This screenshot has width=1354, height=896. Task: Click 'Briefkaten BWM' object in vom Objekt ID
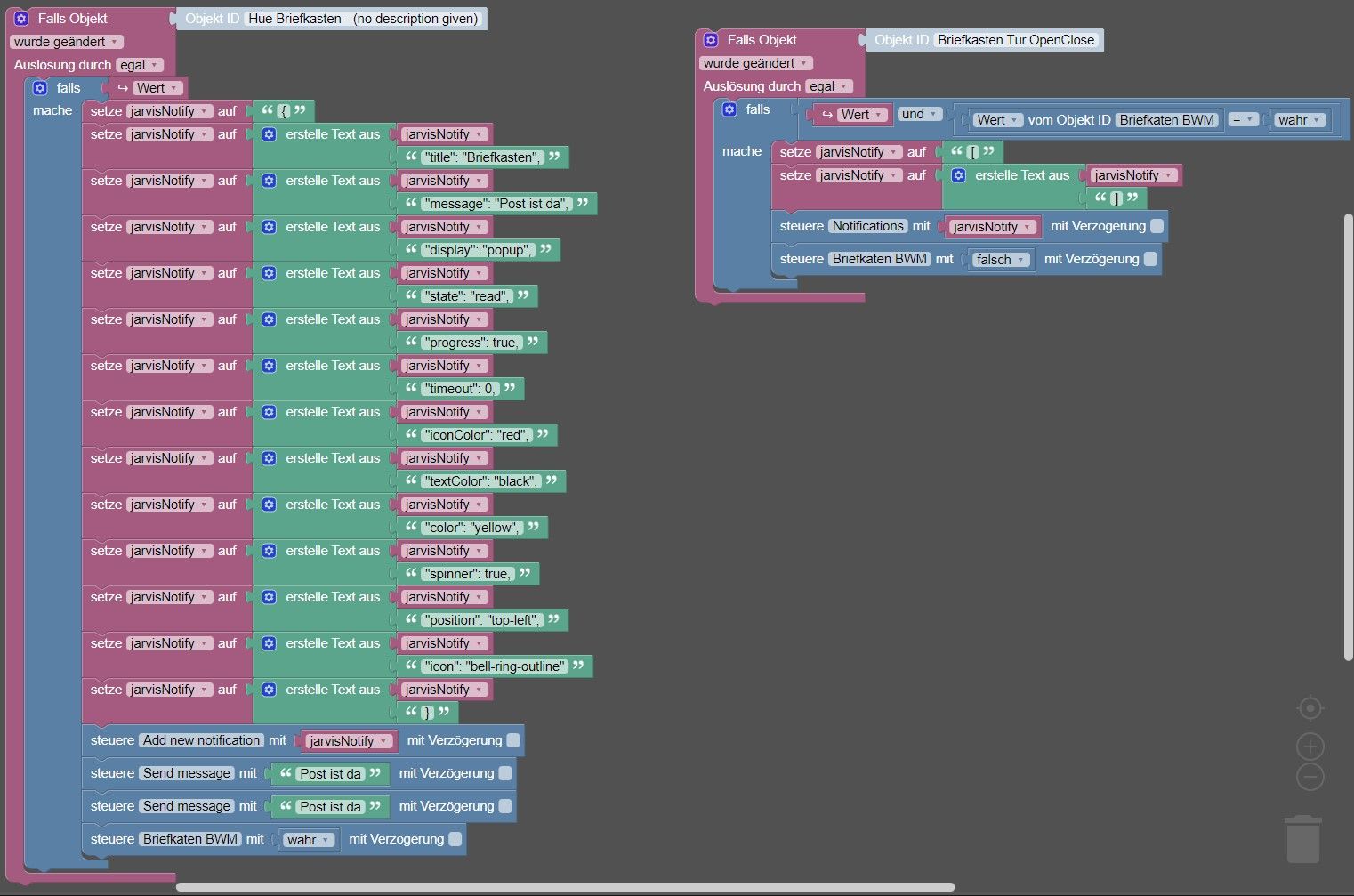(x=1166, y=120)
